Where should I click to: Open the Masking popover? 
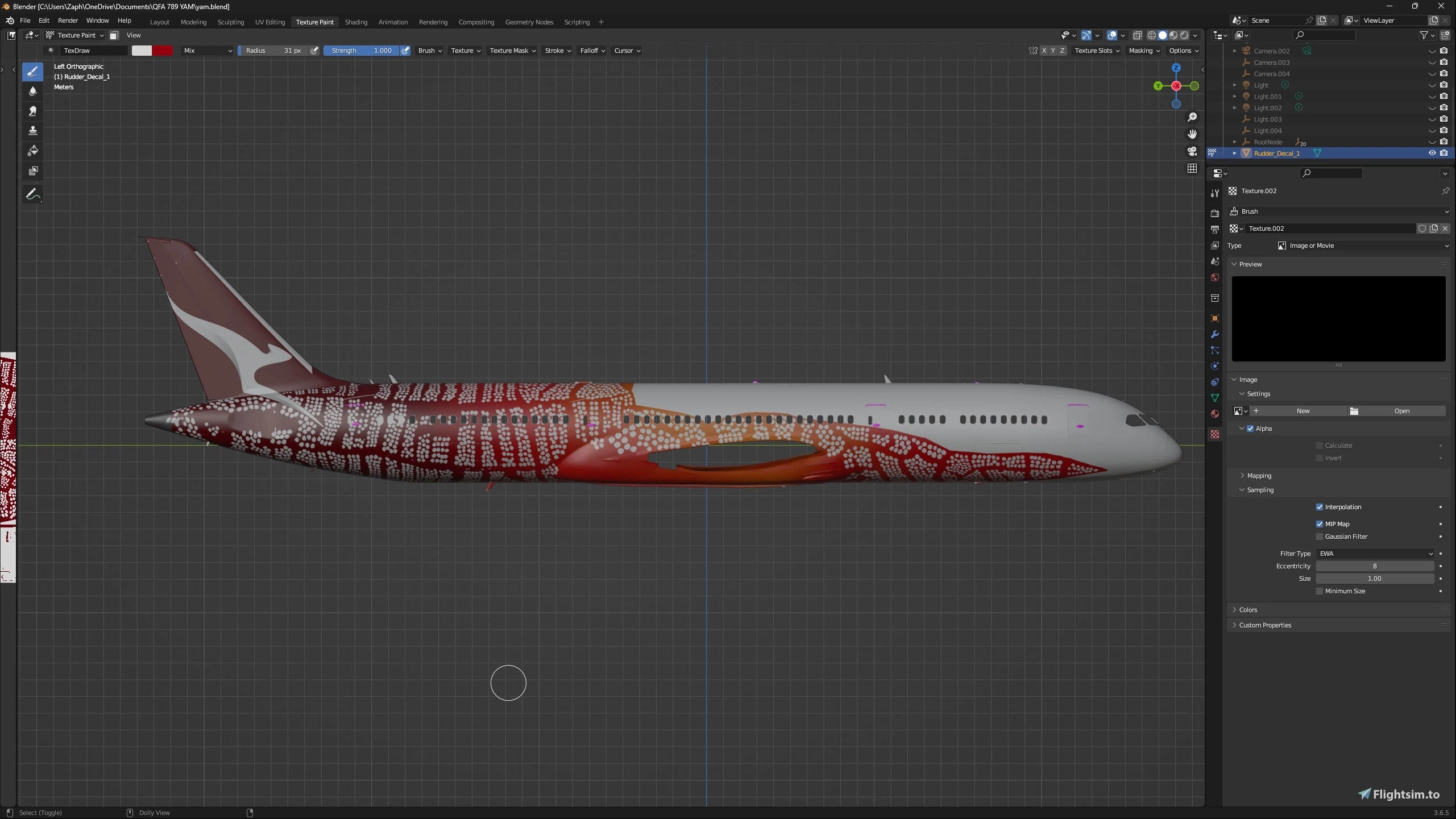(1144, 51)
